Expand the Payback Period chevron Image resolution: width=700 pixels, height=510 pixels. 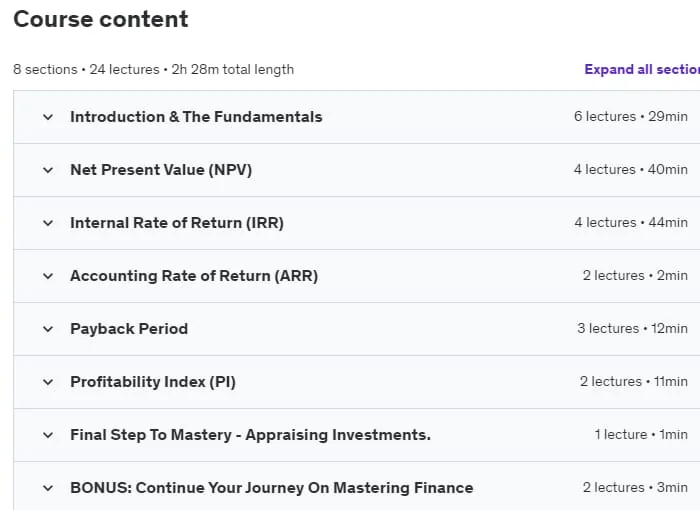pyautogui.click(x=48, y=329)
